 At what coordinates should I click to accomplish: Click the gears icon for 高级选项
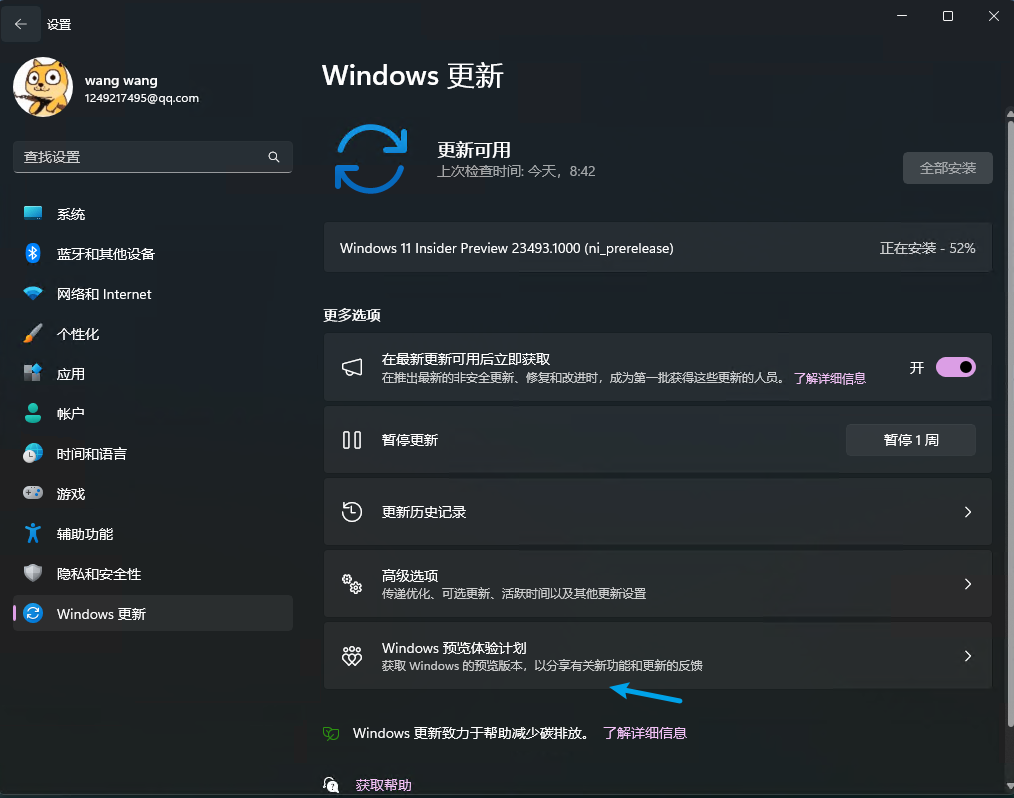[352, 584]
